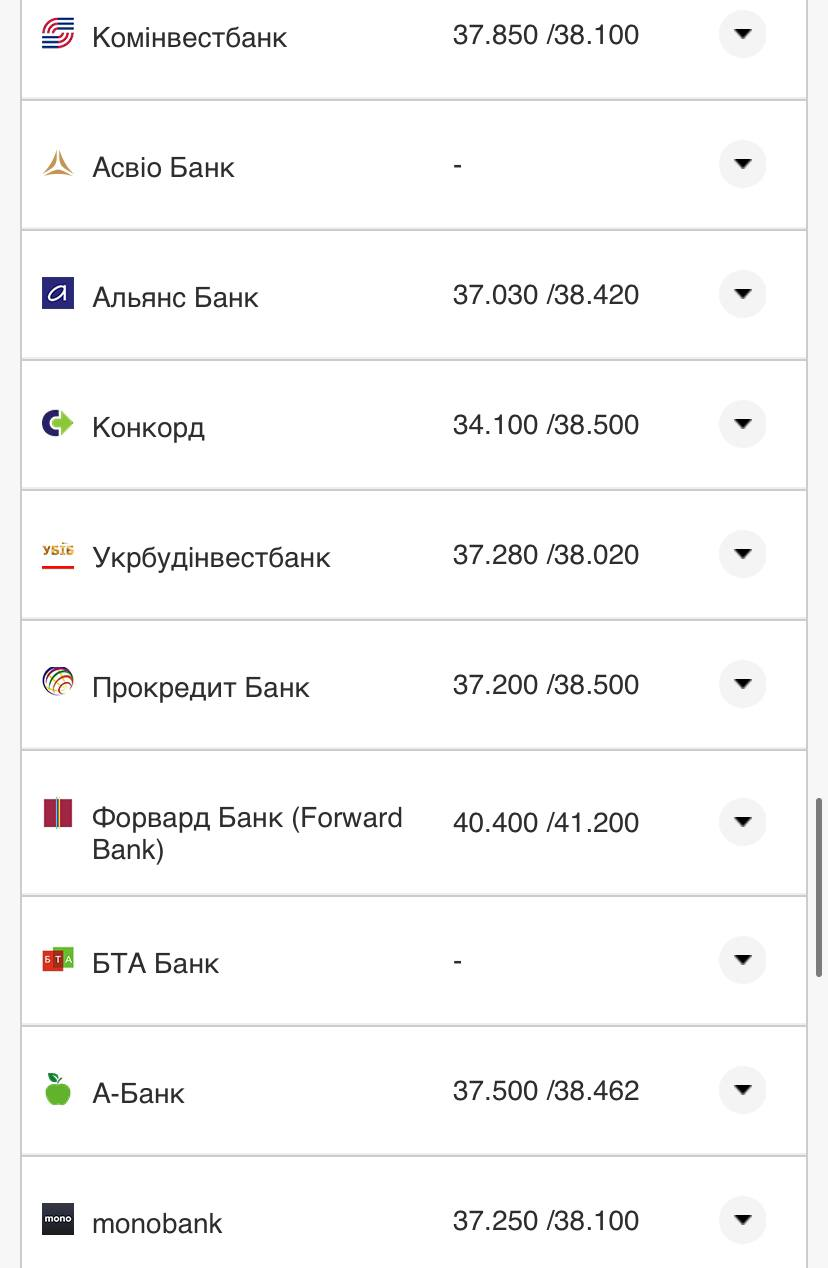This screenshot has width=828, height=1268.
Task: Click the page scrollbar thumb
Action: (x=819, y=886)
